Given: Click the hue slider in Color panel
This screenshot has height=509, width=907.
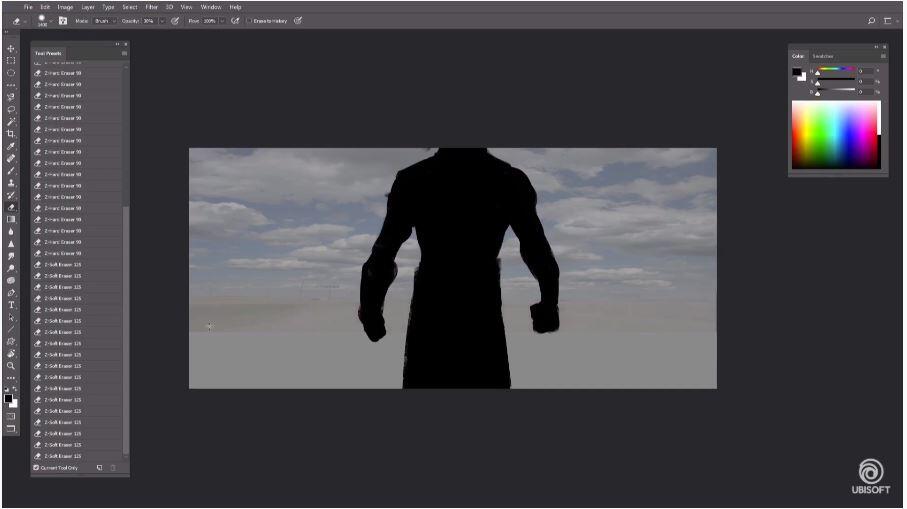Looking at the screenshot, I should click(836, 71).
